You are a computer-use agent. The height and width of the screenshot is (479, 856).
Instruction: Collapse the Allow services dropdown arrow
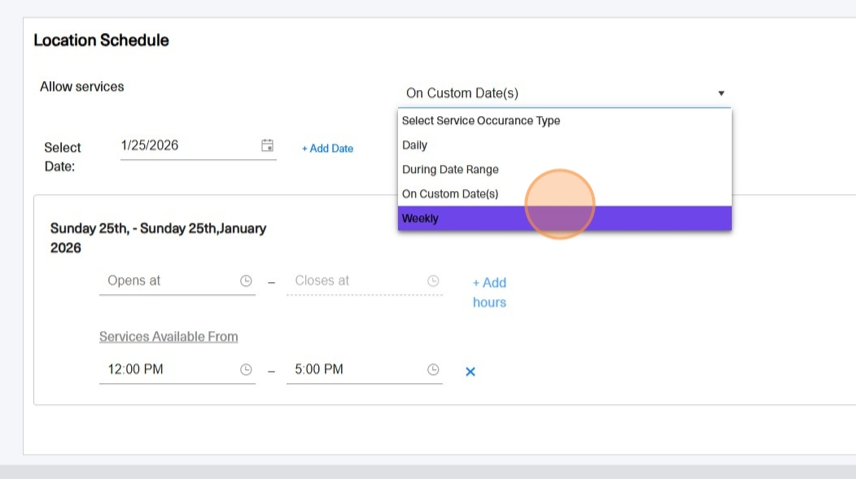coord(721,93)
